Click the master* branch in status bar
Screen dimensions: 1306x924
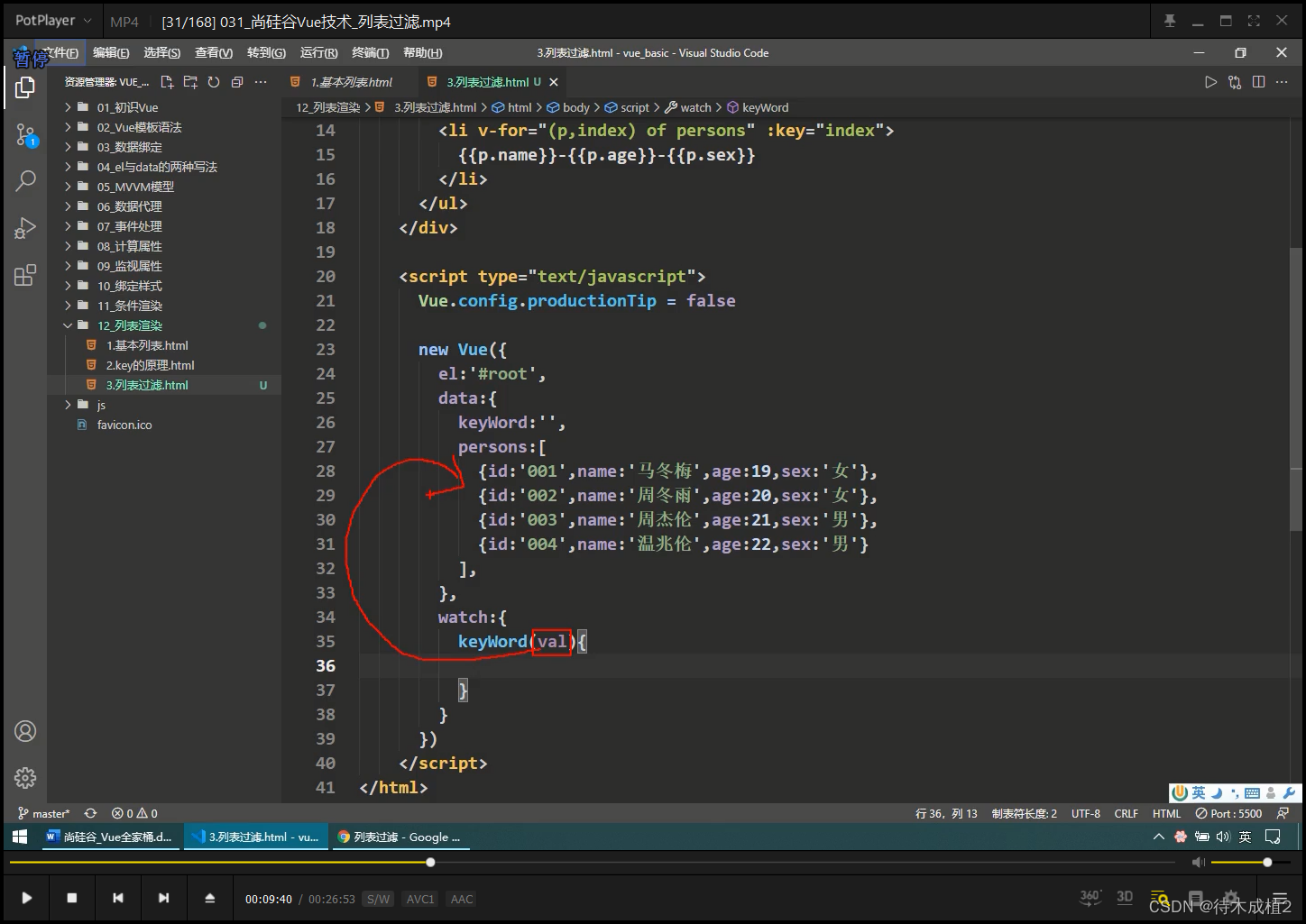click(43, 813)
